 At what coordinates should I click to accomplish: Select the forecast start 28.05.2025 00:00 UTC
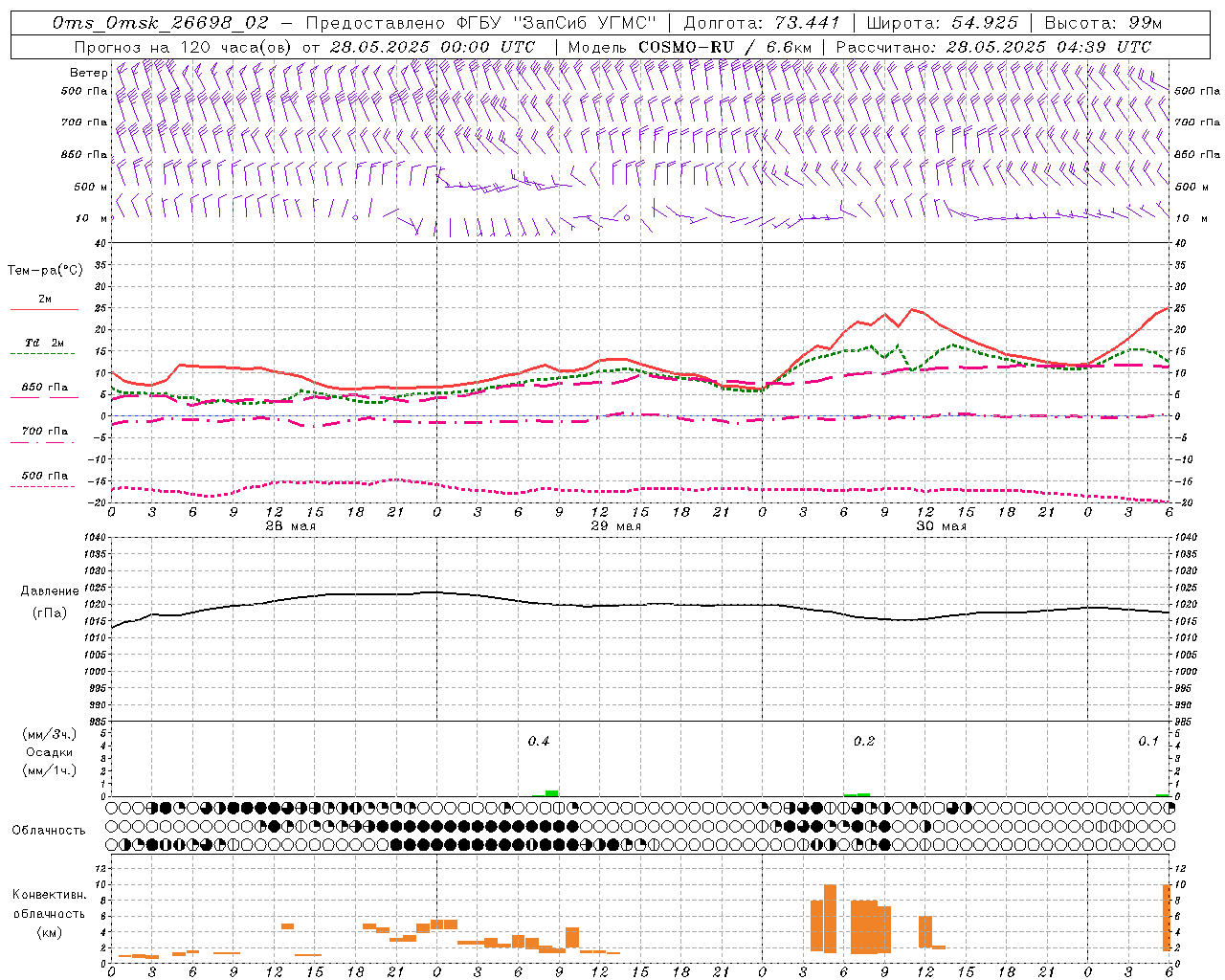tap(433, 47)
